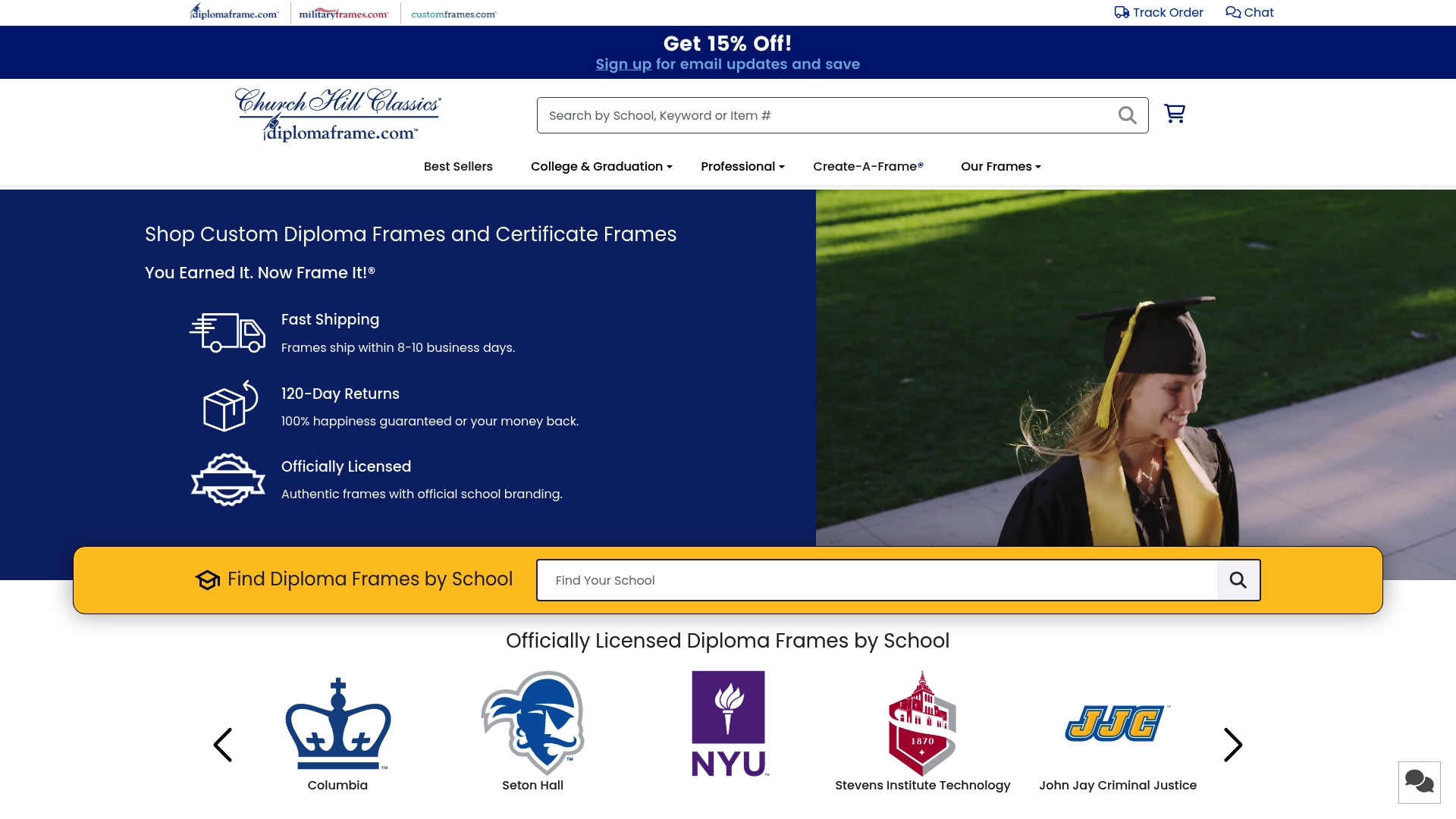The image size is (1456, 819).
Task: Click the Officially Licensed badge icon
Action: pos(228,479)
